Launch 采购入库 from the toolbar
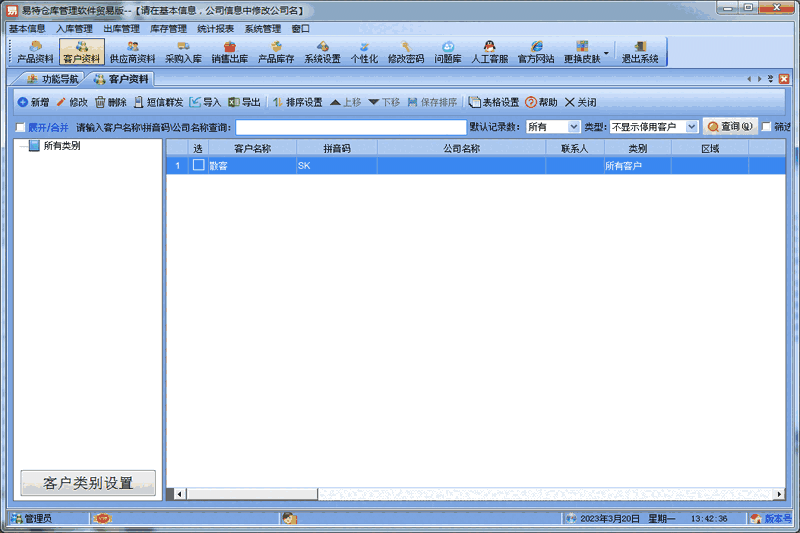Viewport: 800px width, 533px height. point(184,52)
